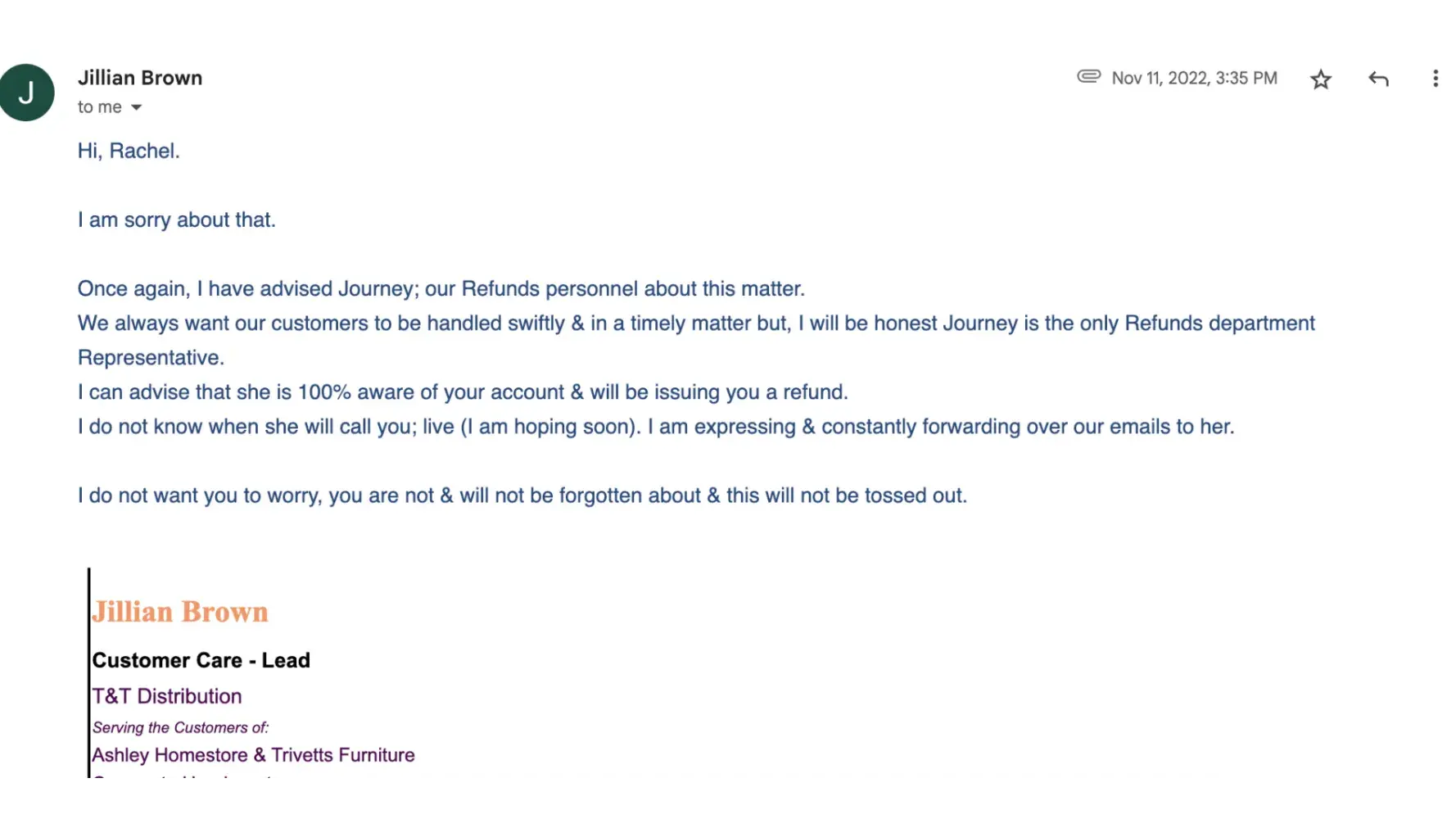Click the "Serving the Customers of:" line

(x=180, y=727)
